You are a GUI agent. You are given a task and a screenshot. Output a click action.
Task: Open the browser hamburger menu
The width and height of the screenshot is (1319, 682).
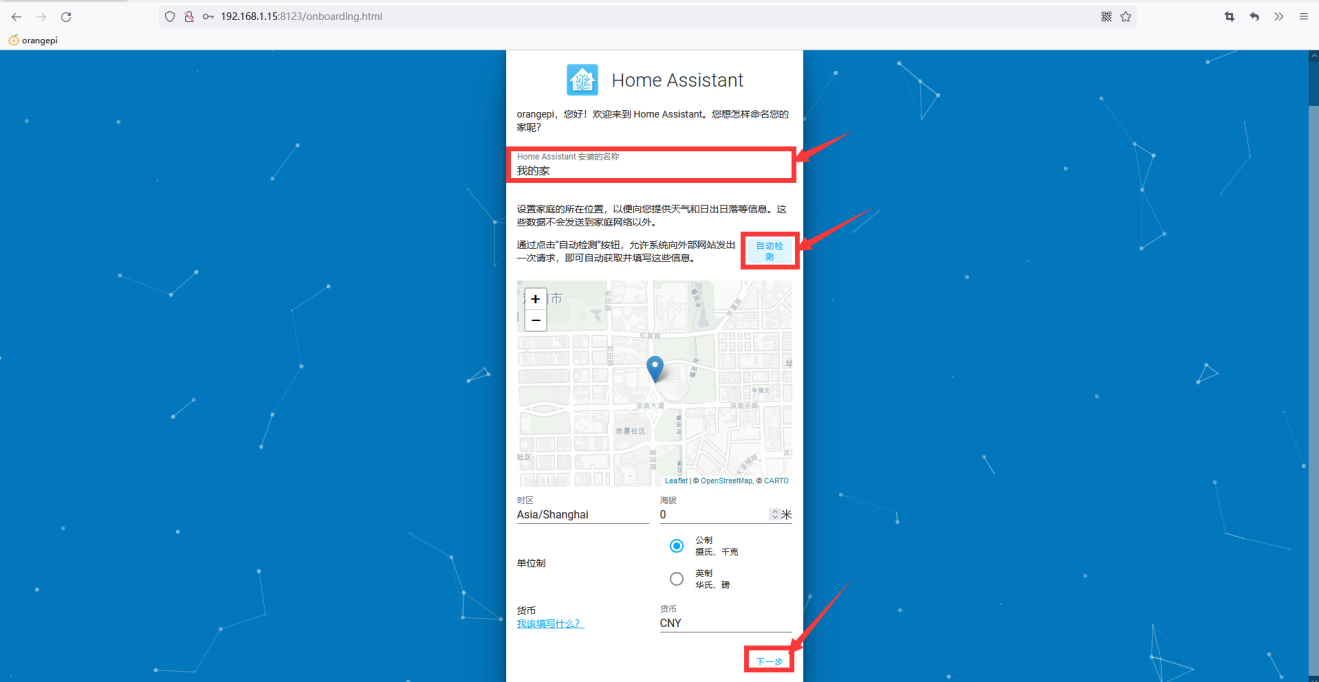pos(1304,17)
